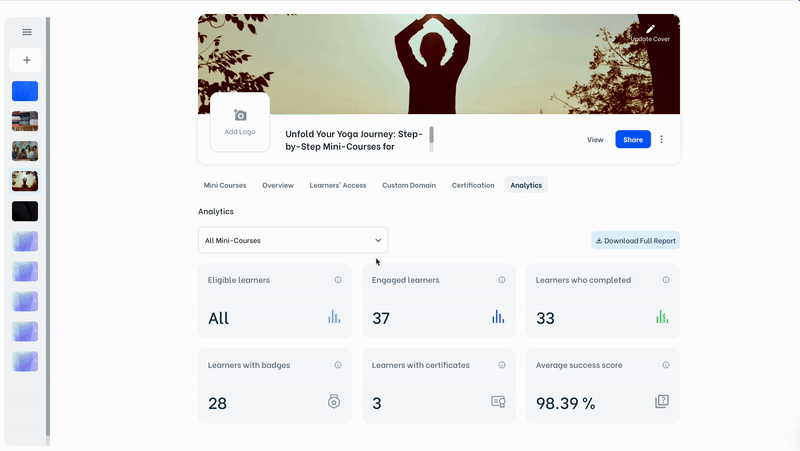This screenshot has width=800, height=451.
Task: Select the Custom Domain tab
Action: point(409,185)
